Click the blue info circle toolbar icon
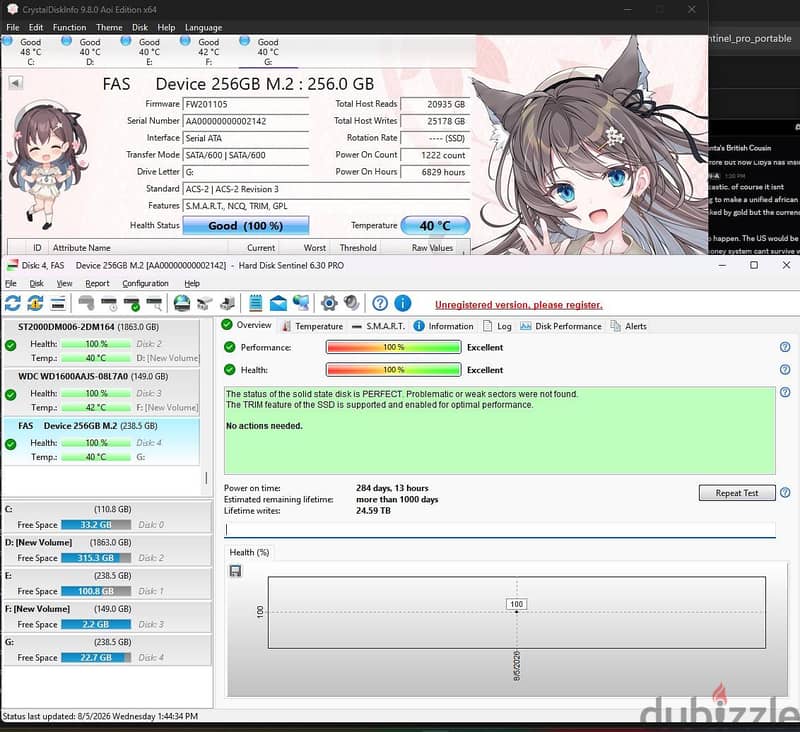The height and width of the screenshot is (732, 800). (x=403, y=303)
